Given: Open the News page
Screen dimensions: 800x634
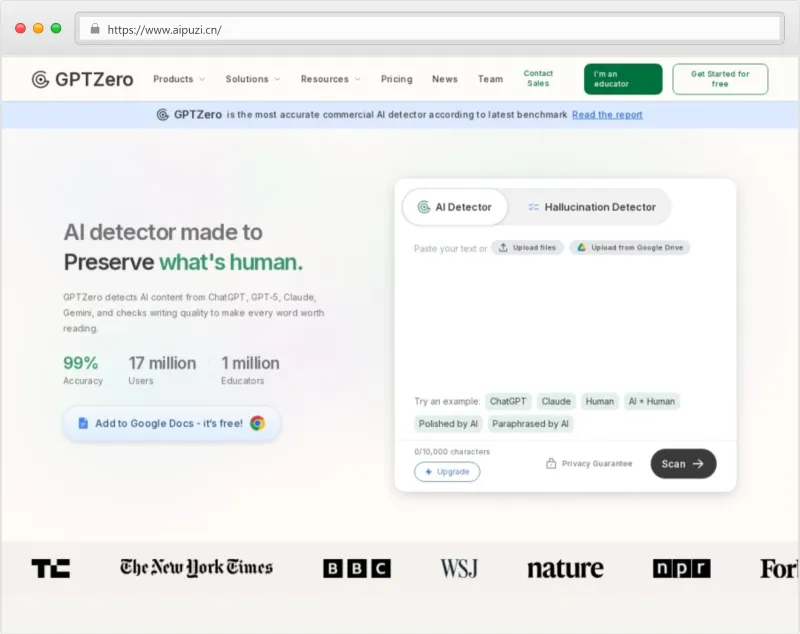Looking at the screenshot, I should click(445, 79).
